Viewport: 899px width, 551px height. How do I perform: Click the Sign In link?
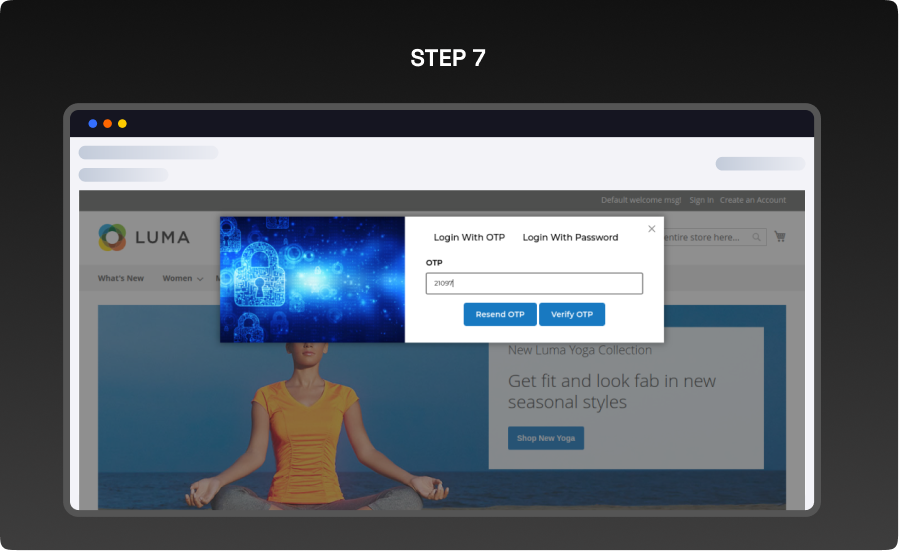click(x=701, y=200)
